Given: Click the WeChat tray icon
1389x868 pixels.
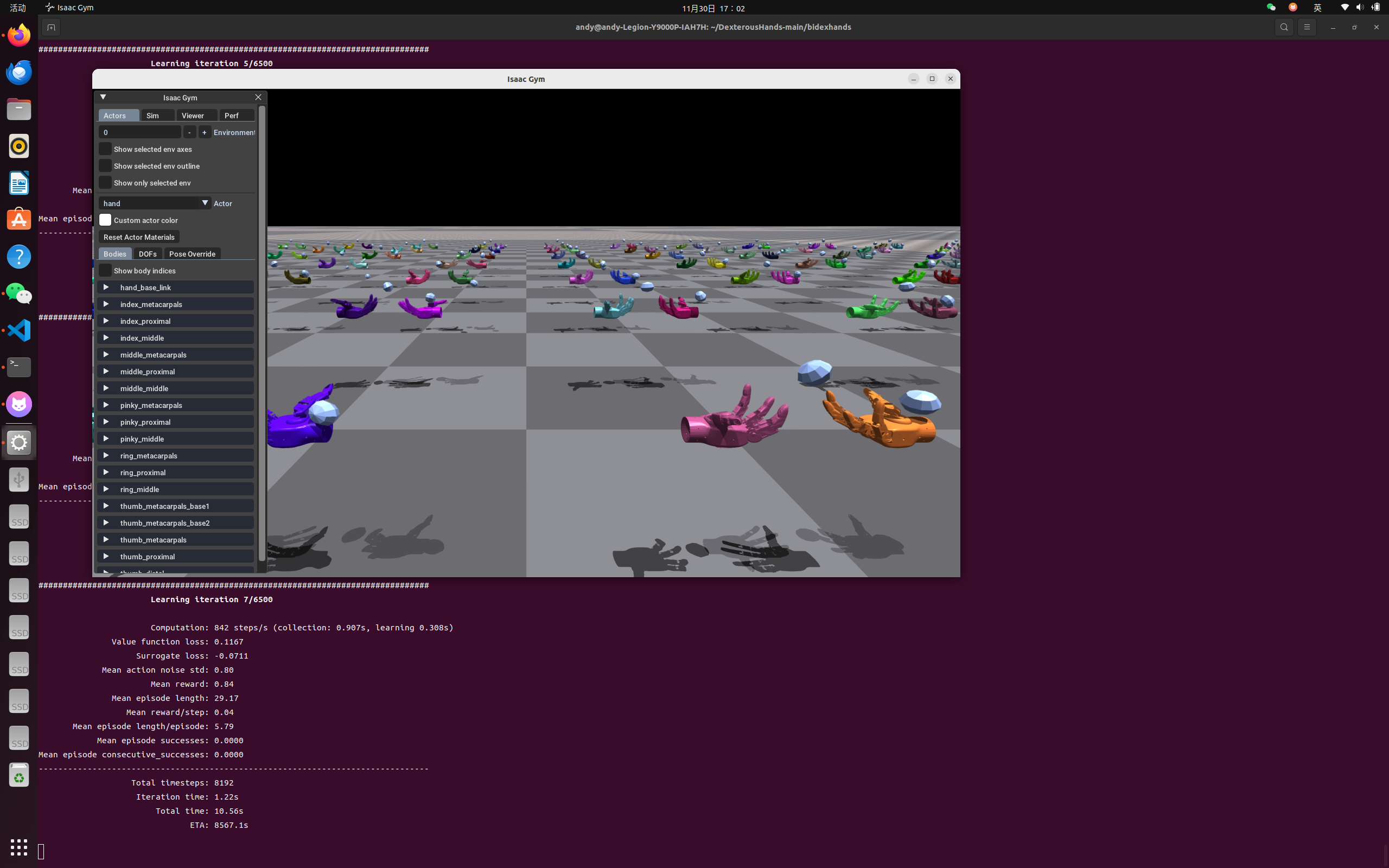Looking at the screenshot, I should coord(1271,8).
